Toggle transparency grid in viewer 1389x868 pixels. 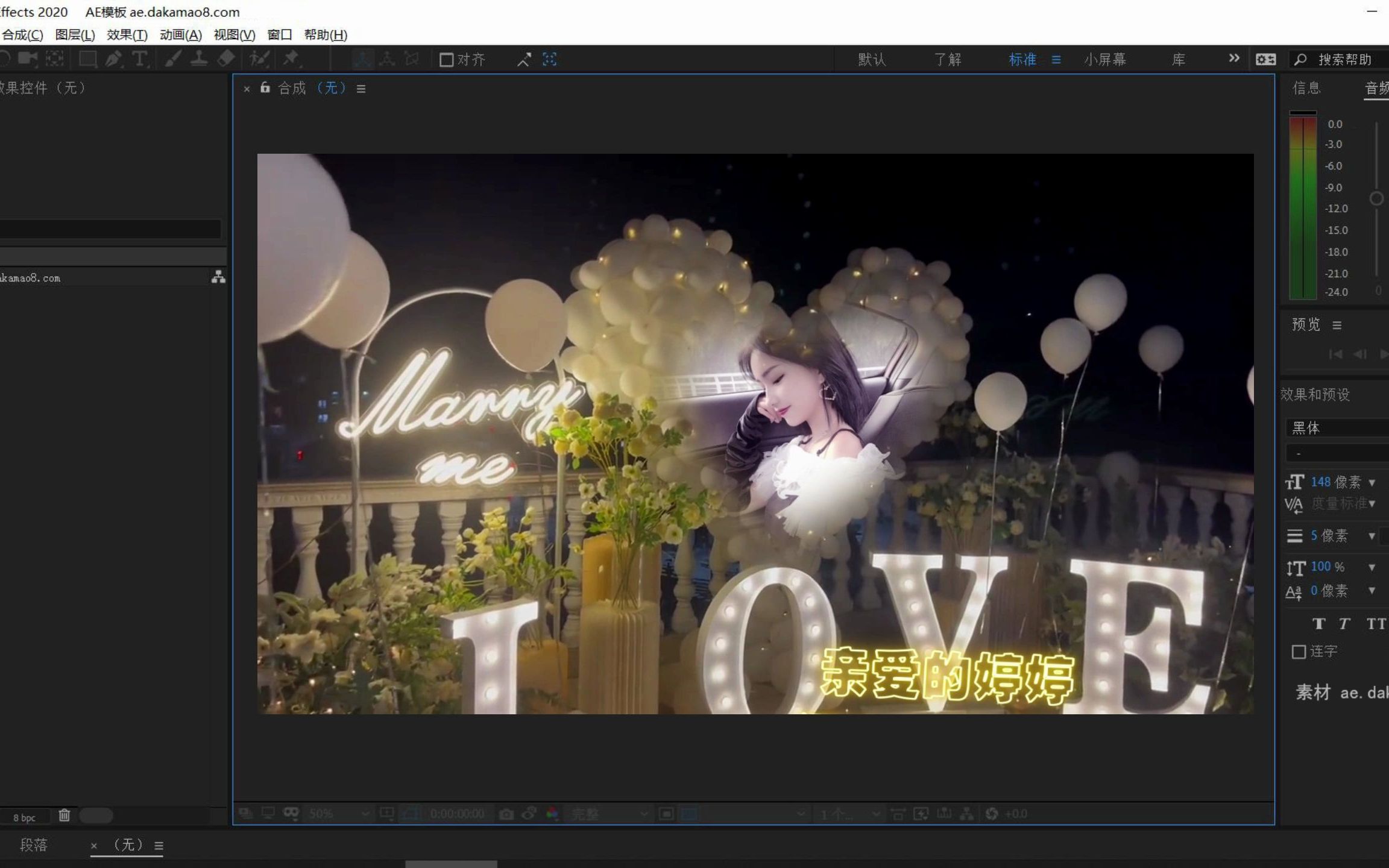(688, 814)
